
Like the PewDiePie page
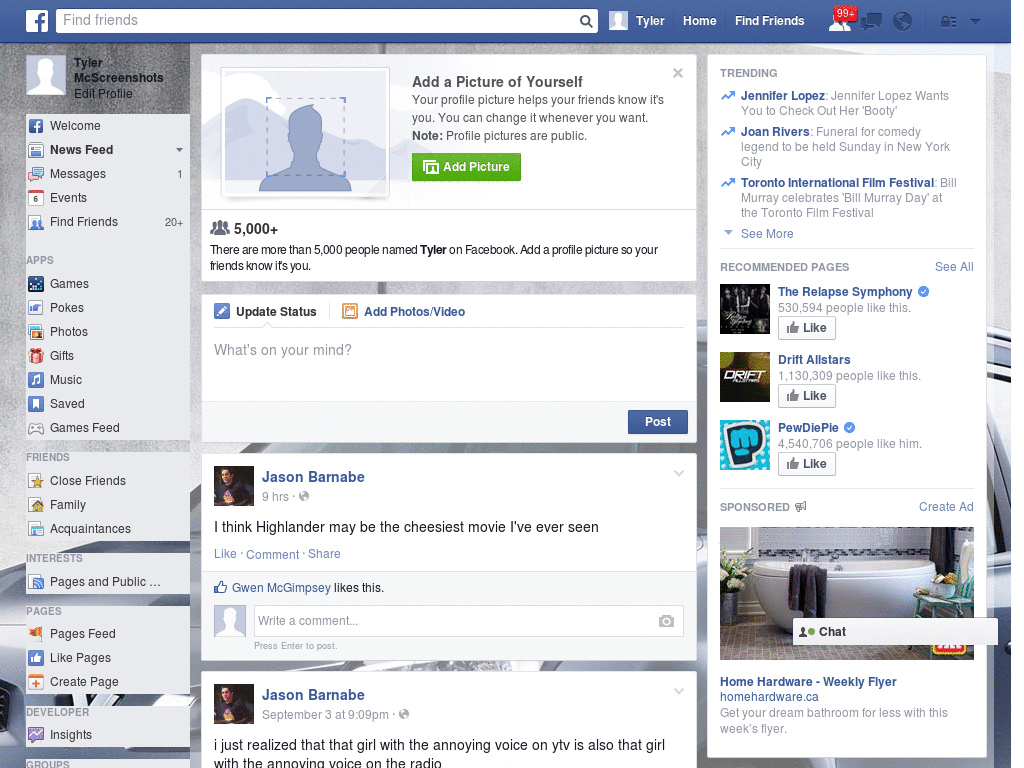click(807, 464)
